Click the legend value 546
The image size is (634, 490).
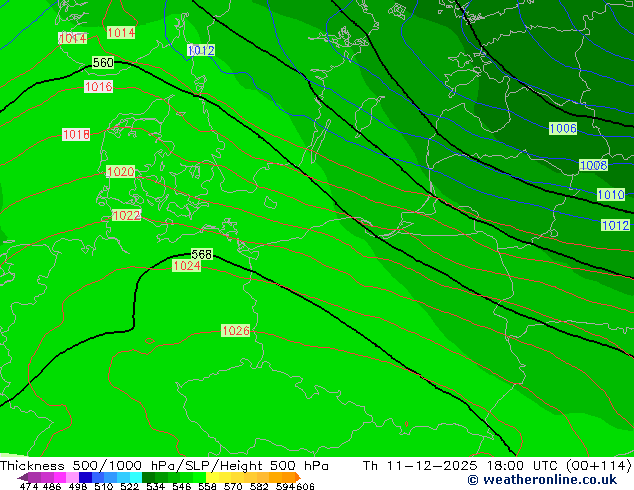[182, 486]
